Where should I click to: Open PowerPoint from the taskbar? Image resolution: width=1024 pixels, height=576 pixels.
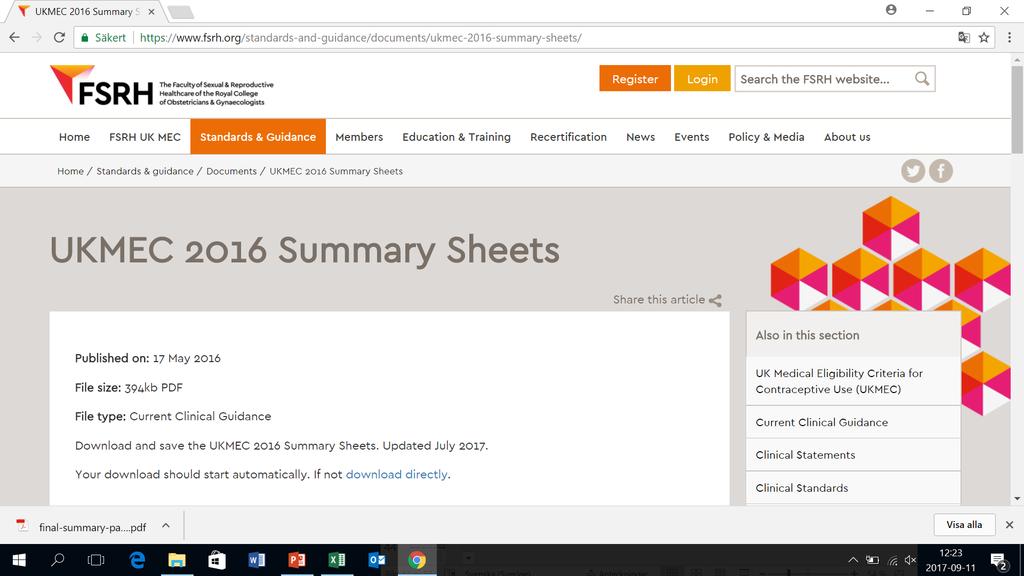[296, 560]
